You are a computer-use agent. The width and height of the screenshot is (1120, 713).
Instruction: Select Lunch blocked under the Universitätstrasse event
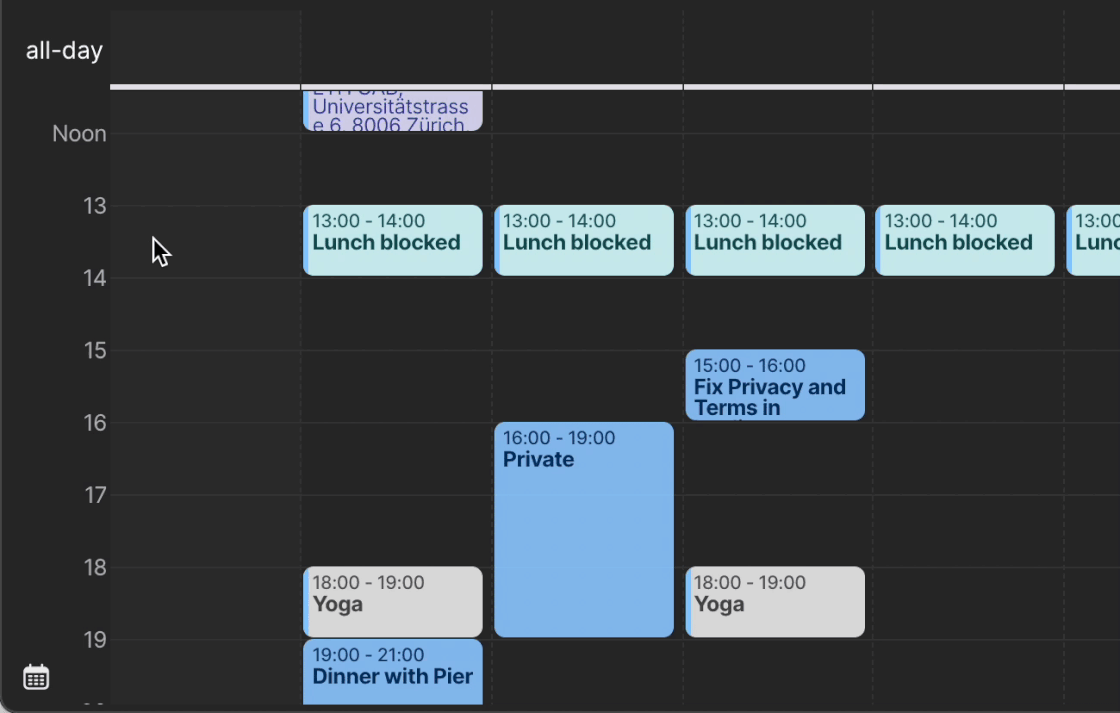(x=393, y=240)
